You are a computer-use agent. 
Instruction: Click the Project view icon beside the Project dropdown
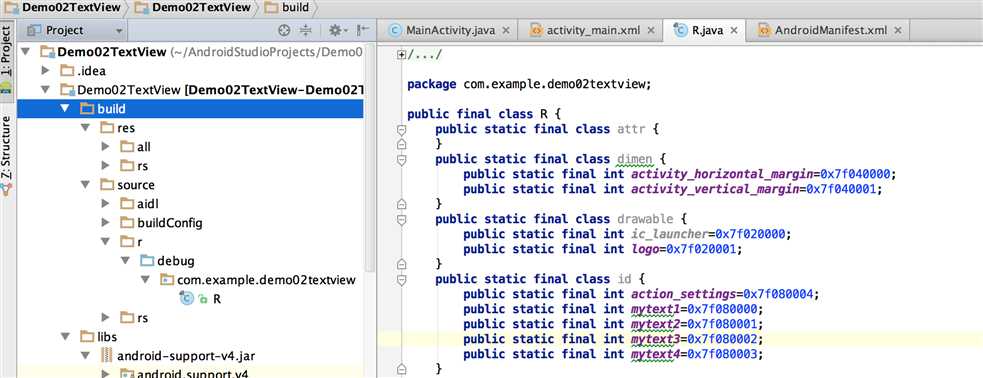[34, 30]
